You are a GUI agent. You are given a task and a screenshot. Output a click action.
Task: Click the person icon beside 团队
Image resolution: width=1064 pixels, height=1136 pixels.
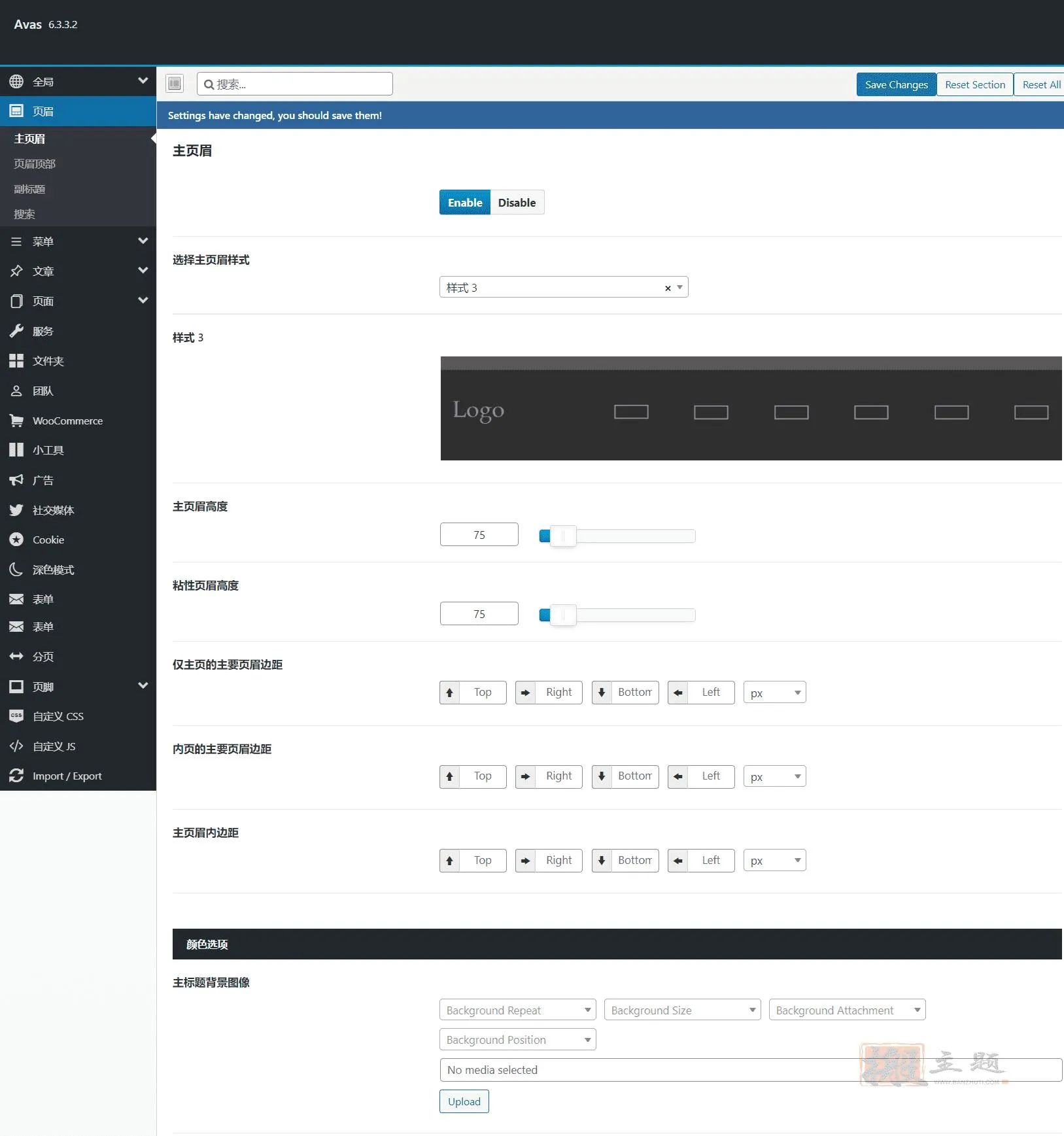click(x=16, y=390)
